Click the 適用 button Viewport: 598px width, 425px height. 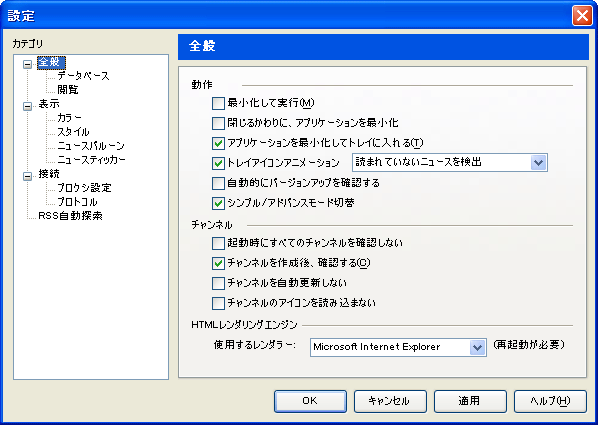470,401
